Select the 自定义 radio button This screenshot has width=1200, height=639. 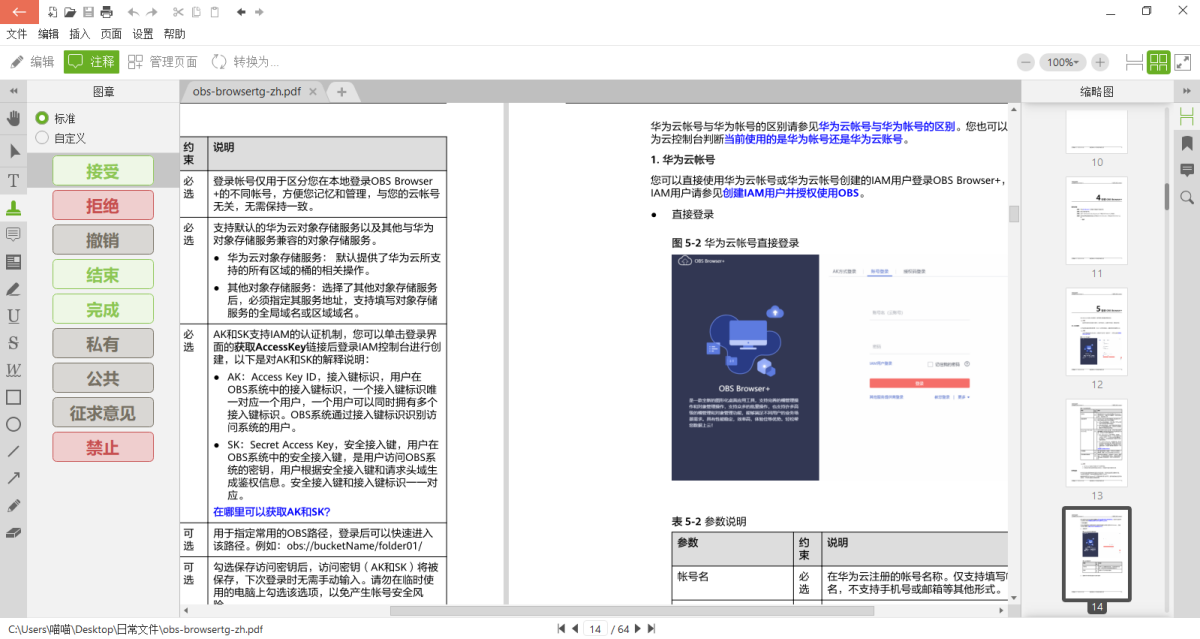[x=42, y=137]
